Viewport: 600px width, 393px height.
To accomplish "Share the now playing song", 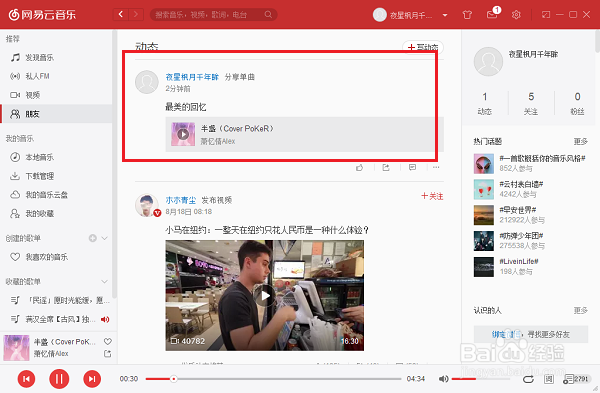I will (108, 354).
